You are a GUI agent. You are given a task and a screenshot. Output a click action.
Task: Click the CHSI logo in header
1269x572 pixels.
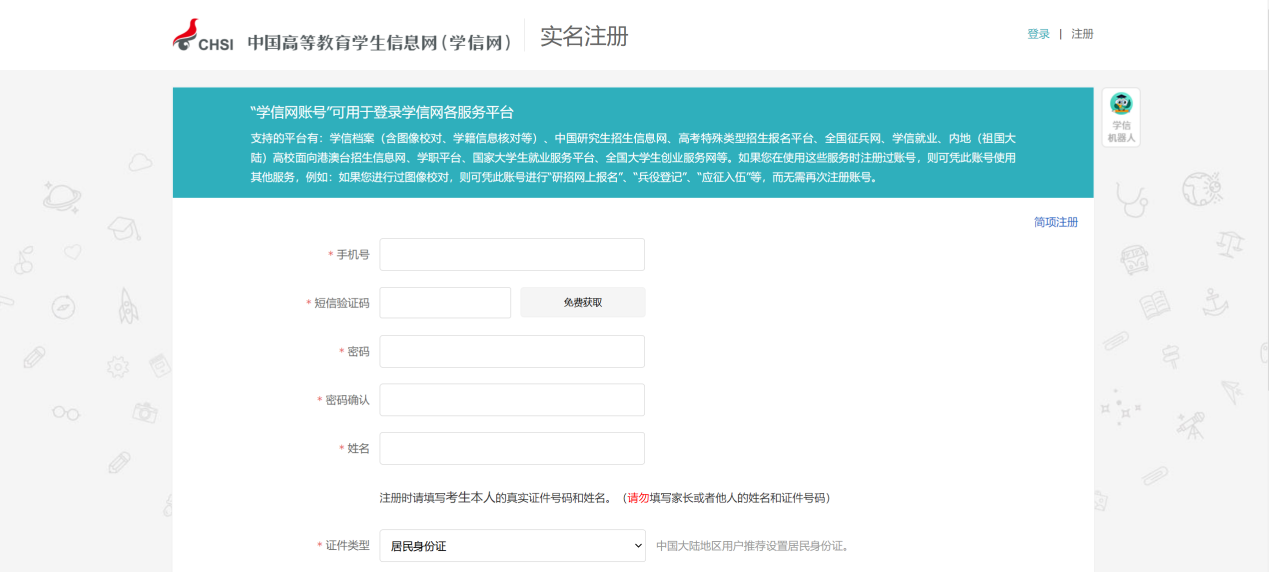tap(203, 35)
